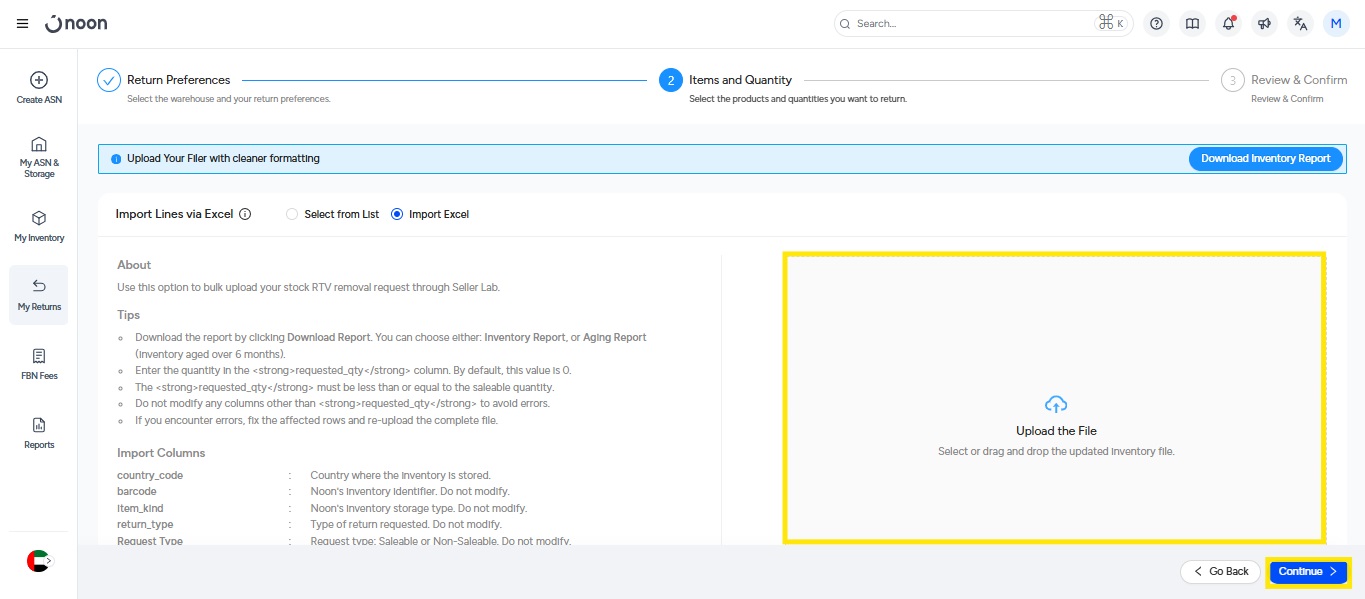The width and height of the screenshot is (1365, 599).
Task: Open the guide book icon
Action: [1191, 24]
